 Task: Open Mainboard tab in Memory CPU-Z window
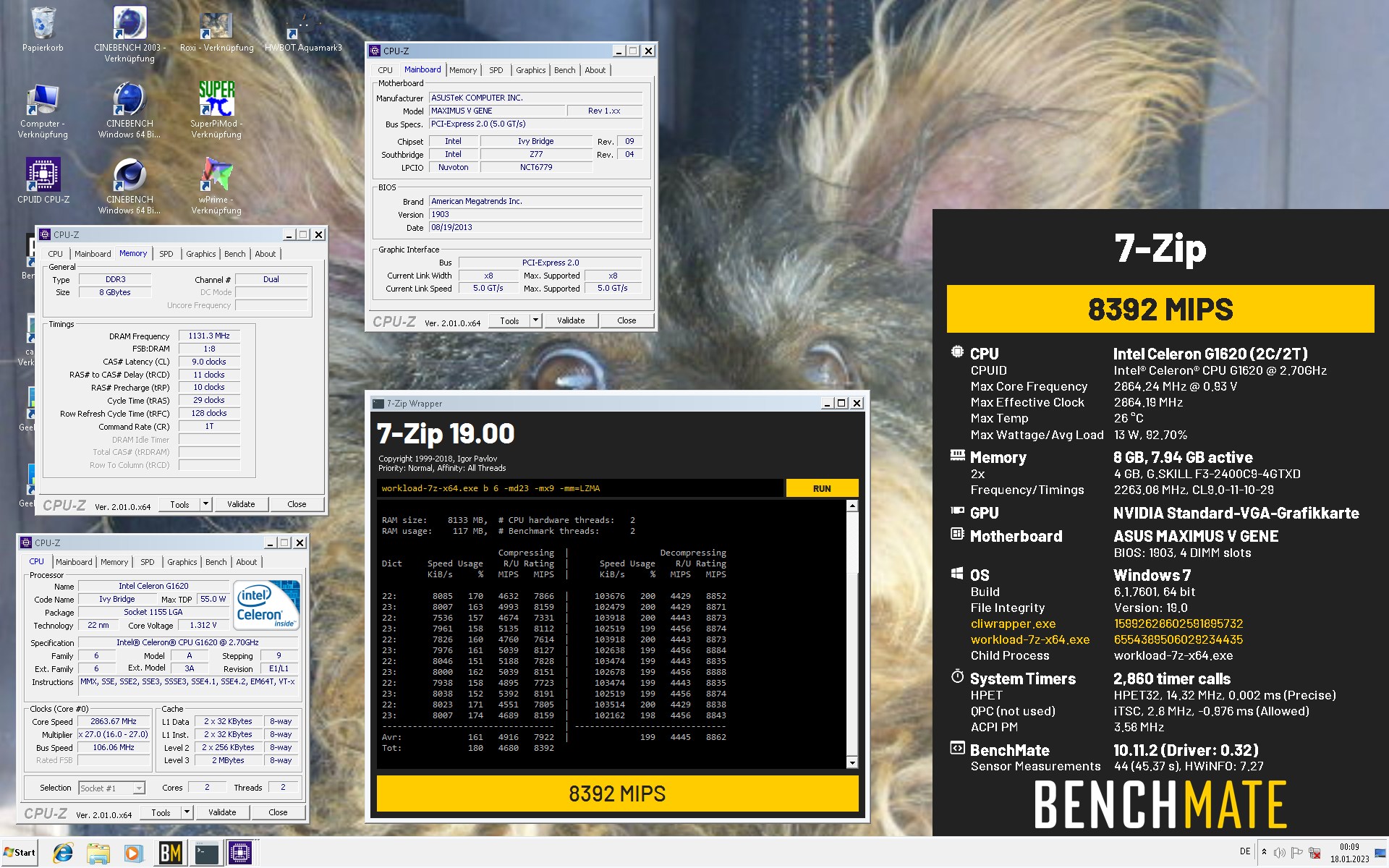[93, 254]
